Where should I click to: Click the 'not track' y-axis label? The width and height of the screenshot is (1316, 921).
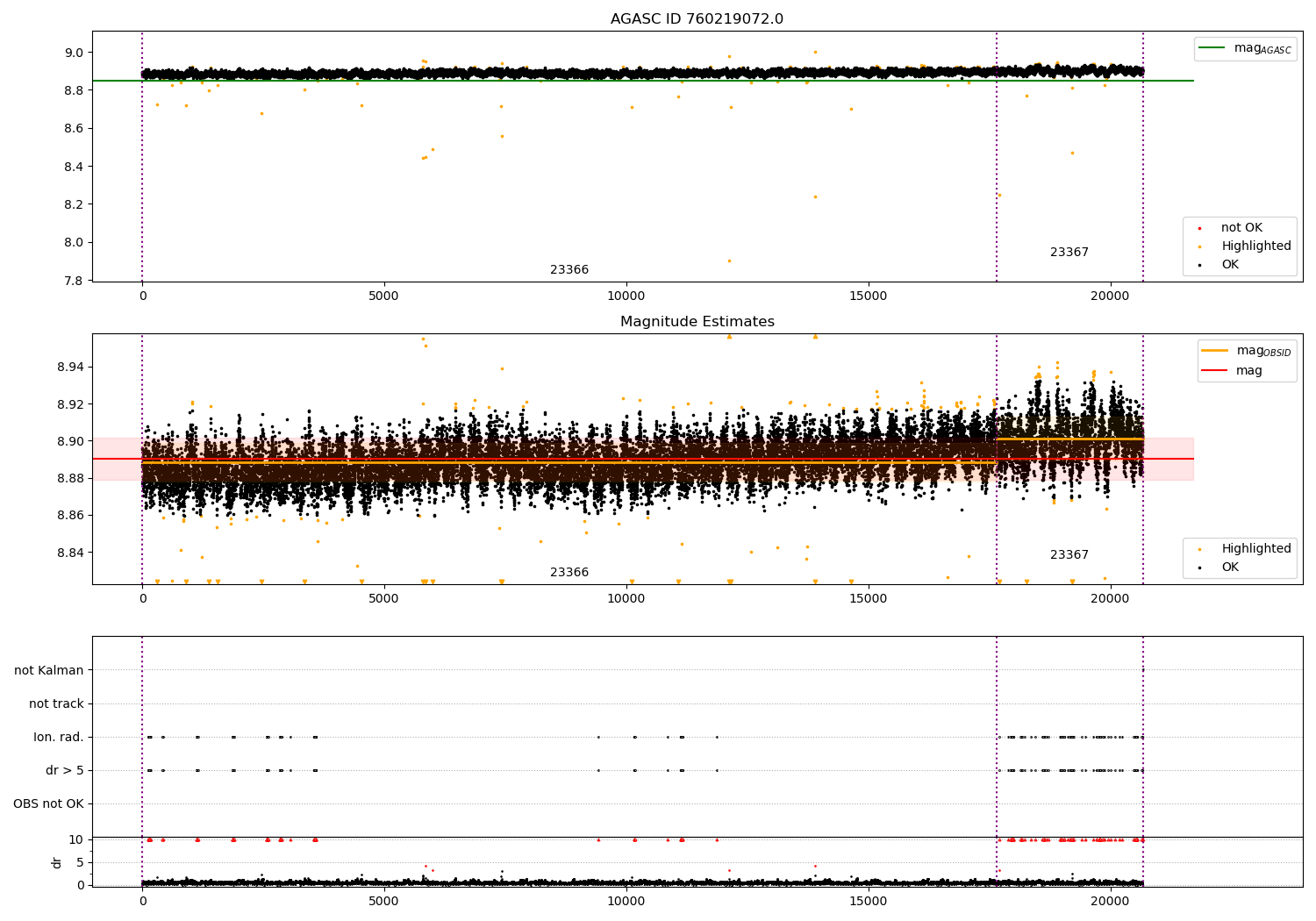click(56, 703)
